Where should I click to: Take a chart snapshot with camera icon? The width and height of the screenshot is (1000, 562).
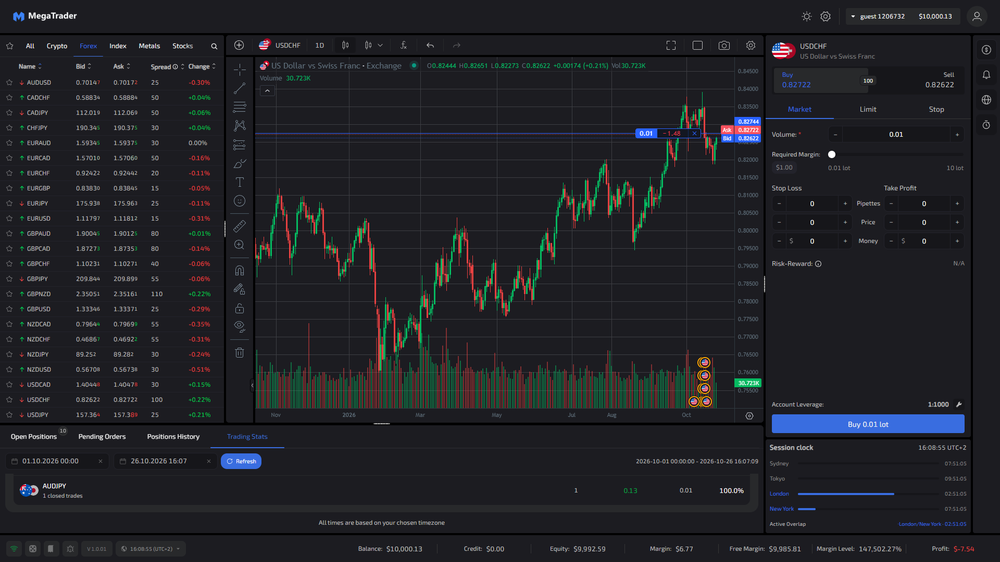tap(724, 45)
